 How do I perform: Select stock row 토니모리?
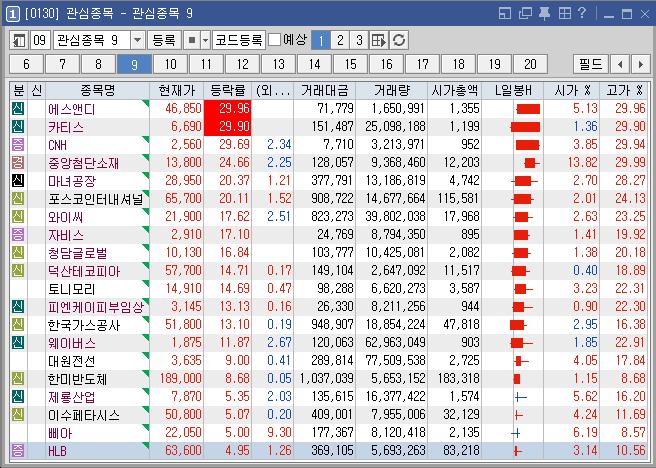tap(328, 289)
